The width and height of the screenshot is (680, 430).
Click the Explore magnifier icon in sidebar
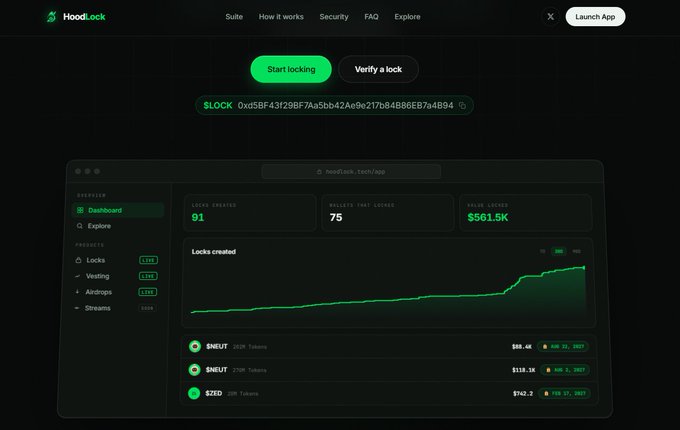pyautogui.click(x=80, y=226)
